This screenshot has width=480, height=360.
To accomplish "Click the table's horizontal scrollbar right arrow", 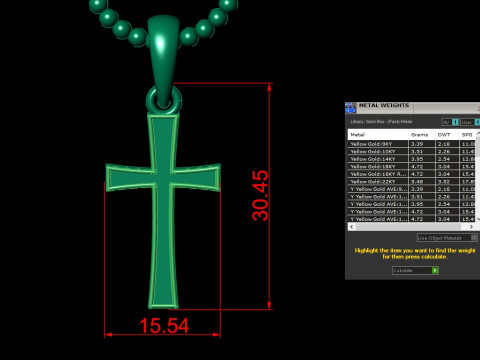I will (471, 227).
